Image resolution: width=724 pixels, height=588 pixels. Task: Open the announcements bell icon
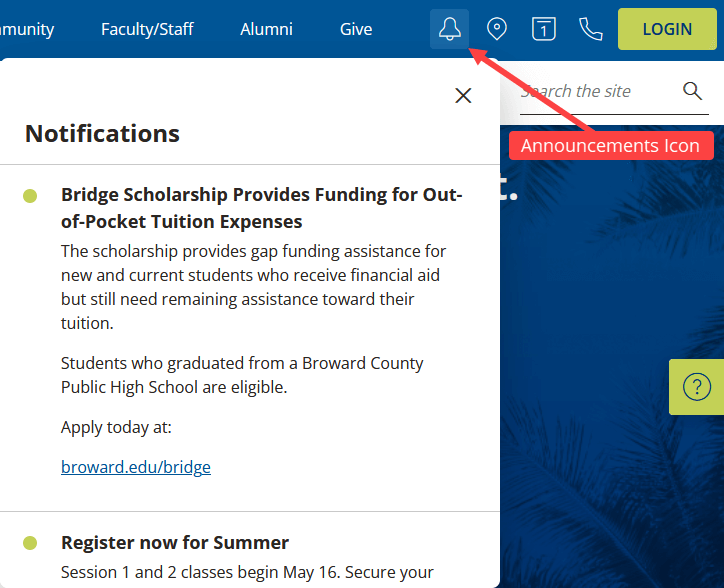point(449,29)
